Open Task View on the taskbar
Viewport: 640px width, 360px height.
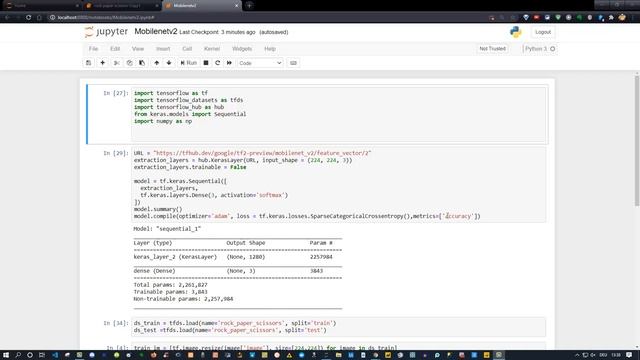pyautogui.click(x=42, y=355)
